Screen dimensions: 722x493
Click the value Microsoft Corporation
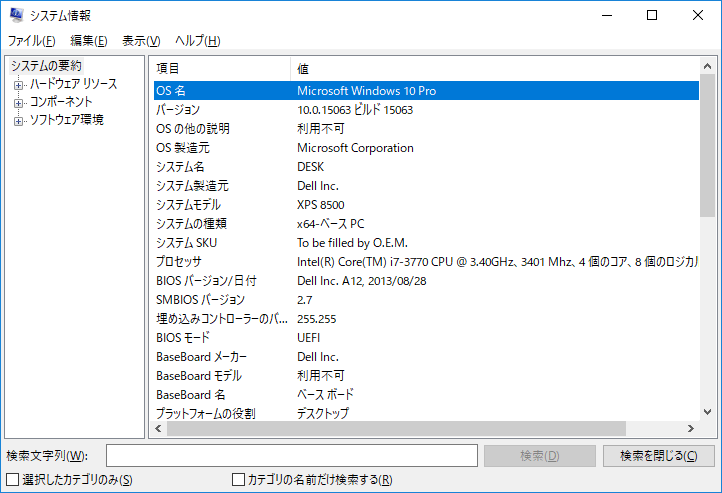[x=355, y=148]
